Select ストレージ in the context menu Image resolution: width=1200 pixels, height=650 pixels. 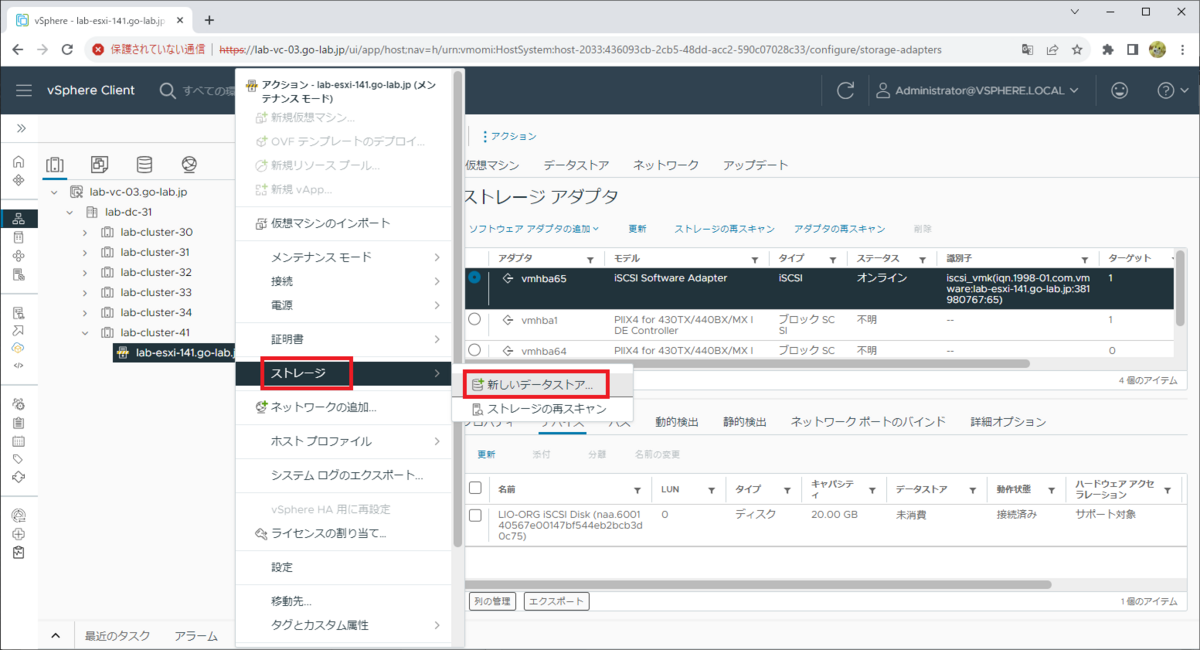coord(344,374)
